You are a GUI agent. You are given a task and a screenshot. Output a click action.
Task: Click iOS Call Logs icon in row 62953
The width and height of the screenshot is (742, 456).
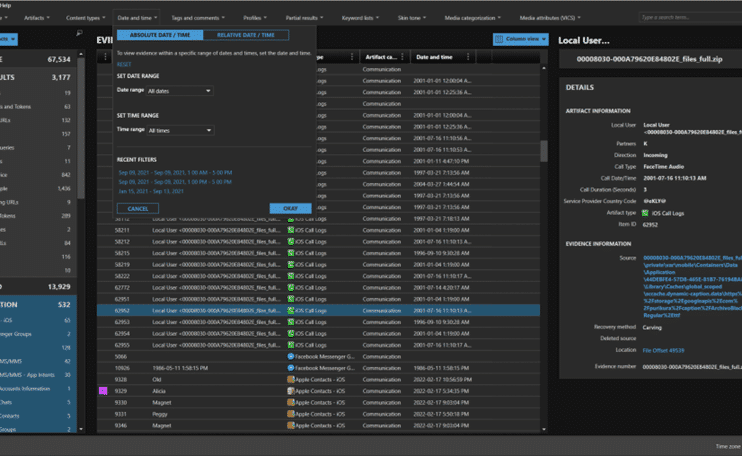[x=291, y=322]
